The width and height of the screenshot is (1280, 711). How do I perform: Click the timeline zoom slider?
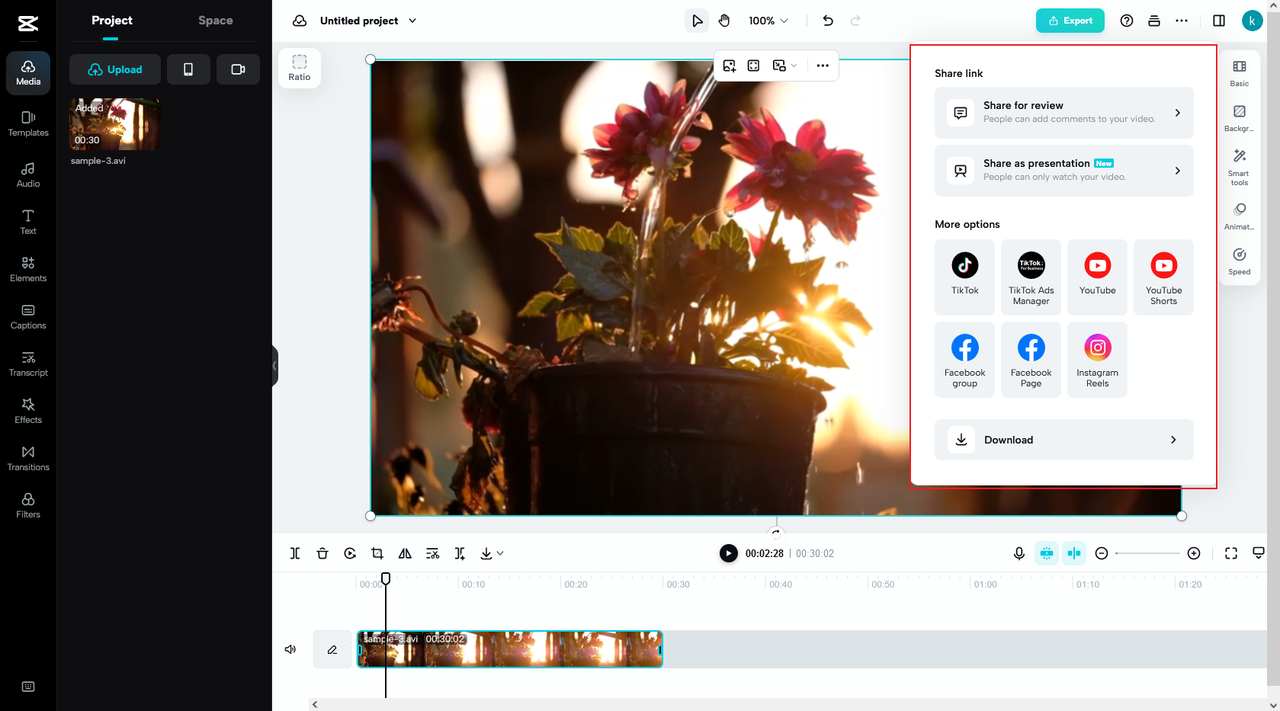[x=1147, y=553]
